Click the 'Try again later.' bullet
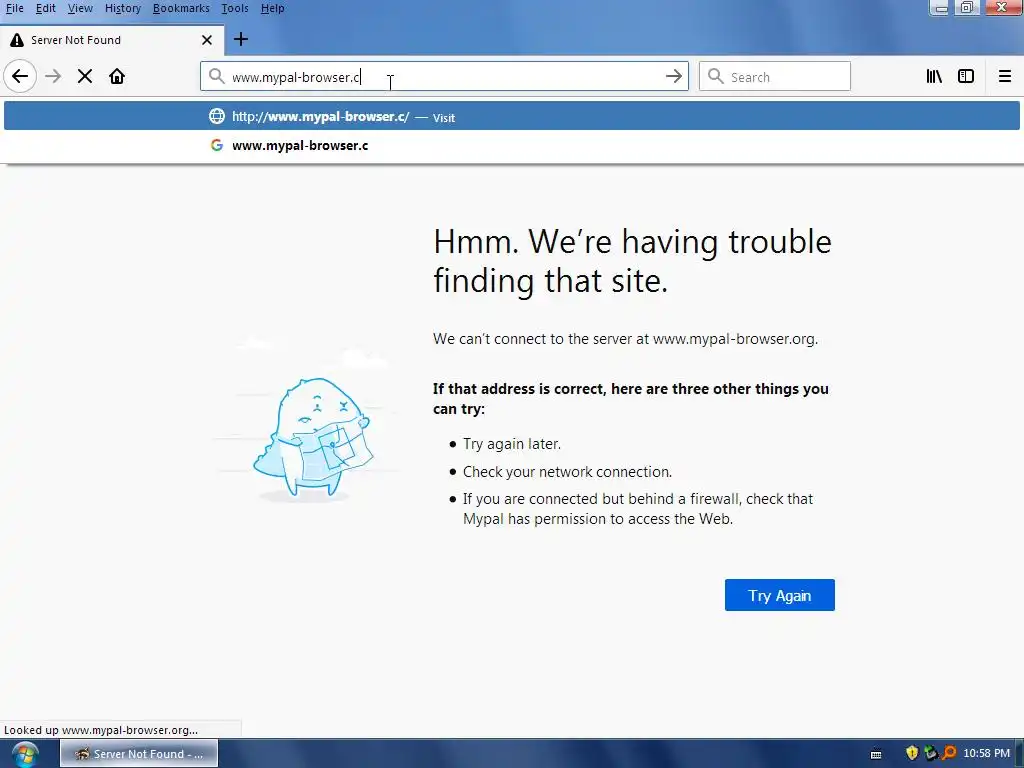1024x768 pixels. pyautogui.click(x=511, y=443)
